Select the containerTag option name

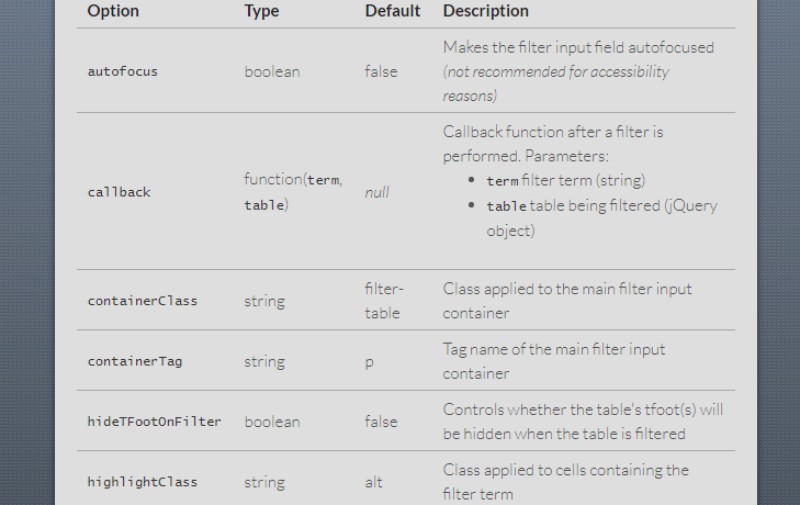pyautogui.click(x=135, y=362)
